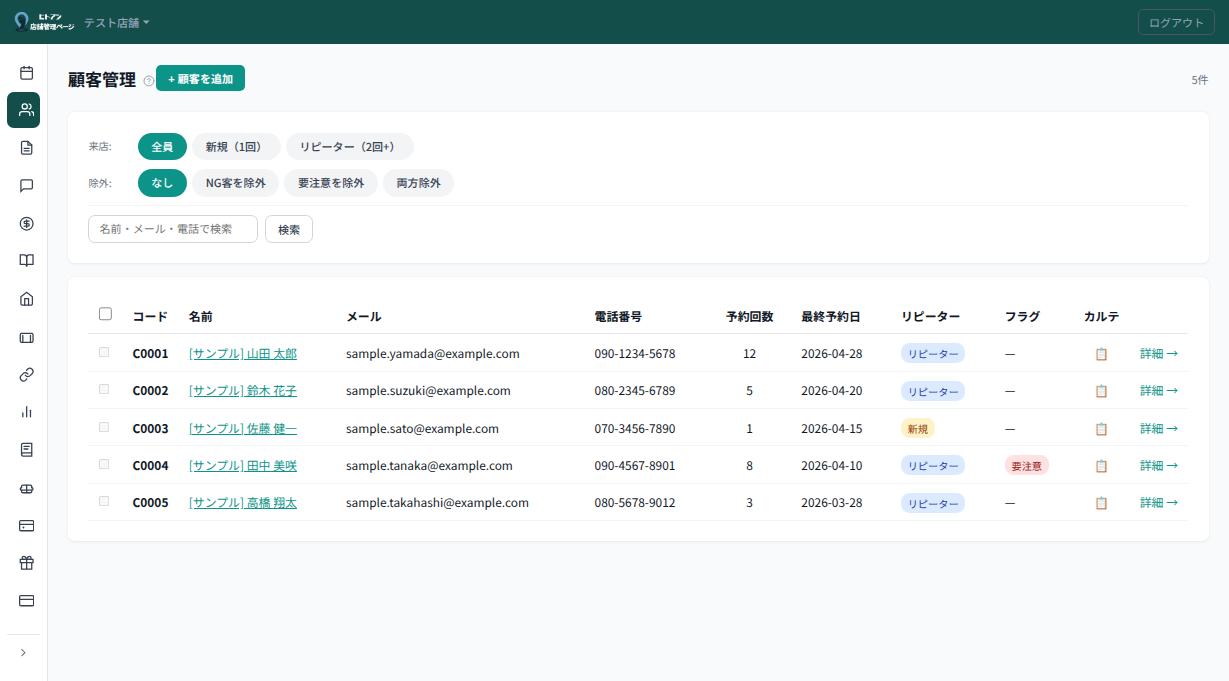Open the pill-shaped sidebar icon
This screenshot has width=1229, height=681.
(x=27, y=488)
